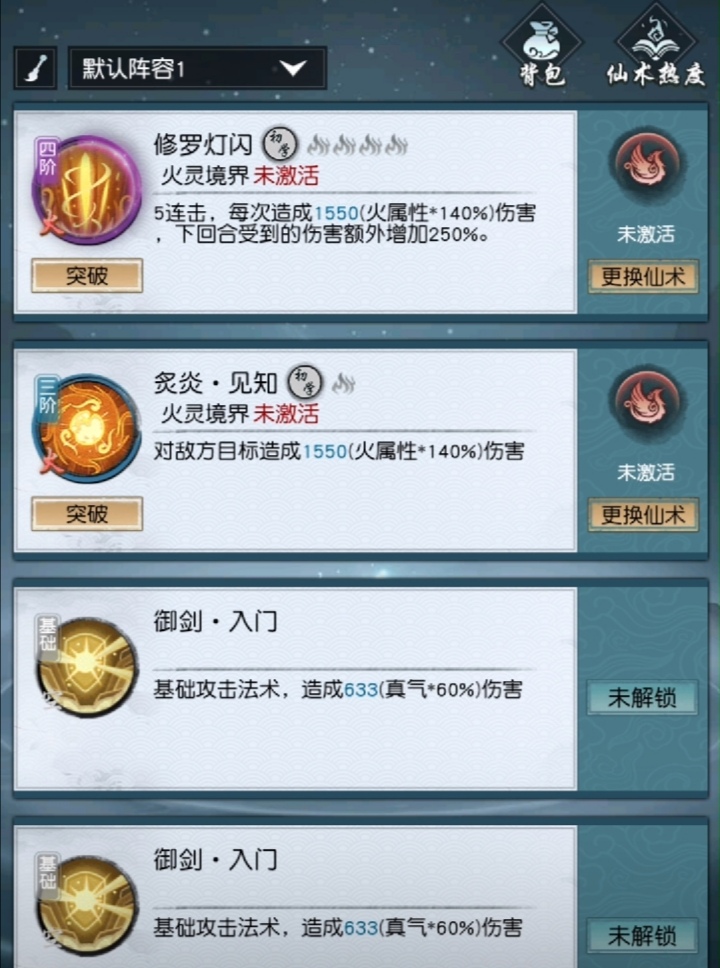Tap the 初学 badge next to 炙炎·见知
The height and width of the screenshot is (968, 720).
click(x=304, y=382)
